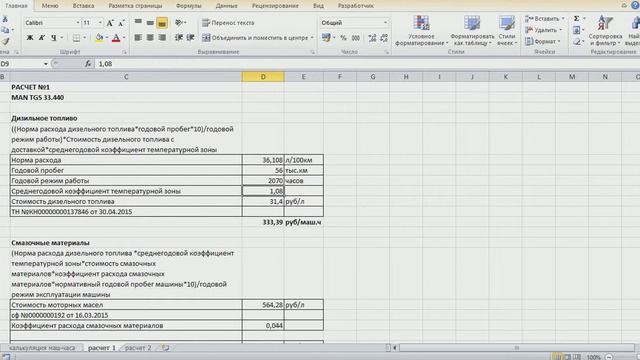Viewport: 640px width, 360px height.
Task: Toggle bold formatting (Ж)
Action: coord(30,38)
